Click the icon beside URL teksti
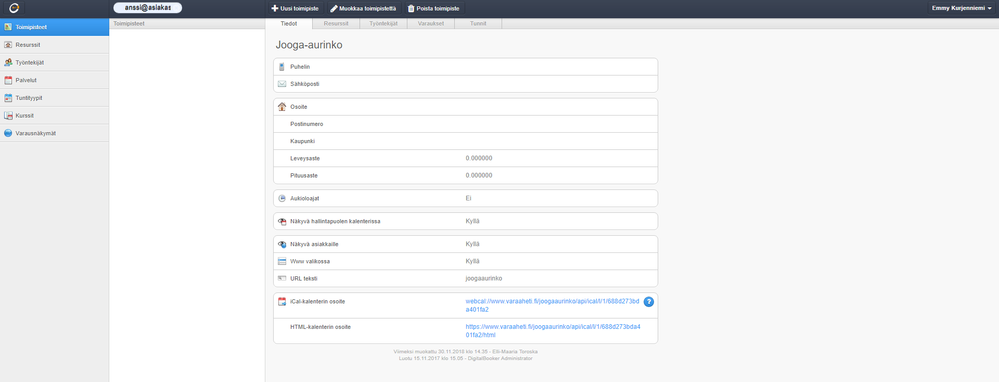This screenshot has height=382, width=999. click(282, 278)
